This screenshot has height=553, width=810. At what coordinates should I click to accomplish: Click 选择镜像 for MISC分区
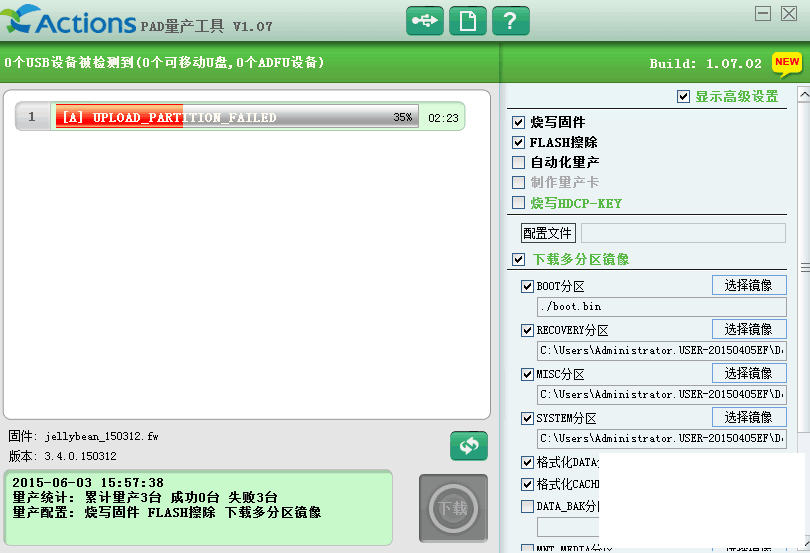pos(749,373)
